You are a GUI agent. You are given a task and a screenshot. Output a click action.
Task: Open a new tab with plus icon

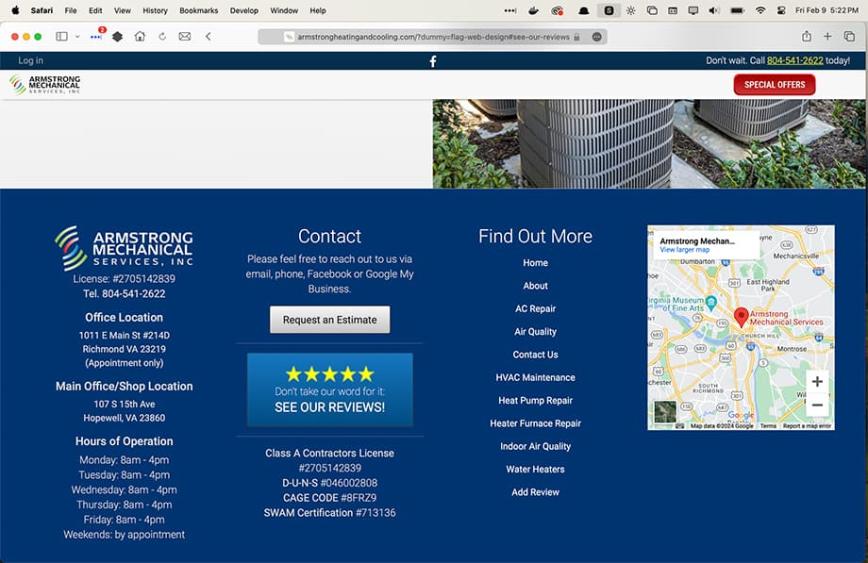point(828,37)
